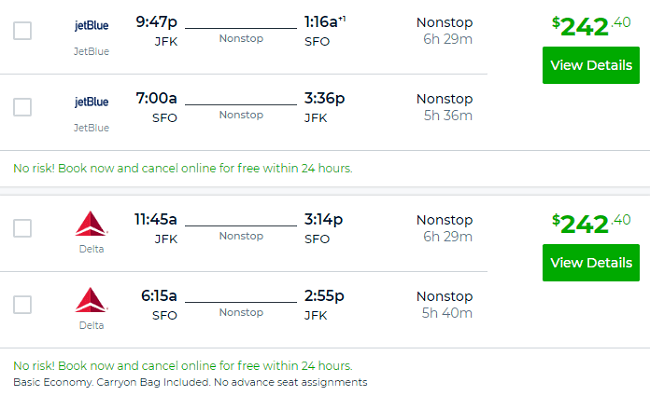Click JetBlue logo on 9:47p departure

click(x=92, y=25)
